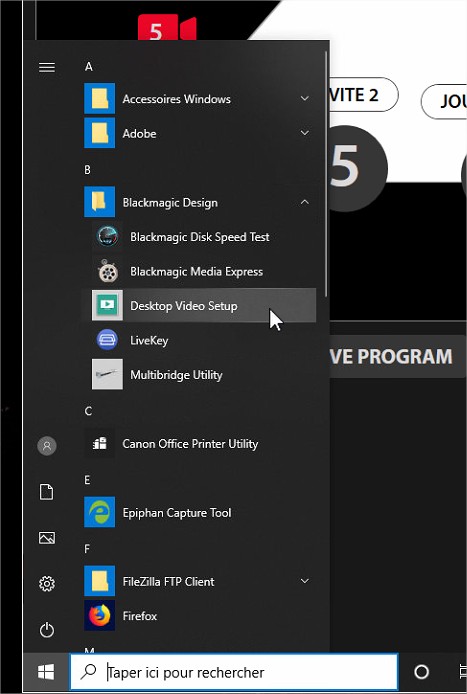Open the user account icon
The image size is (467, 694).
47,446
